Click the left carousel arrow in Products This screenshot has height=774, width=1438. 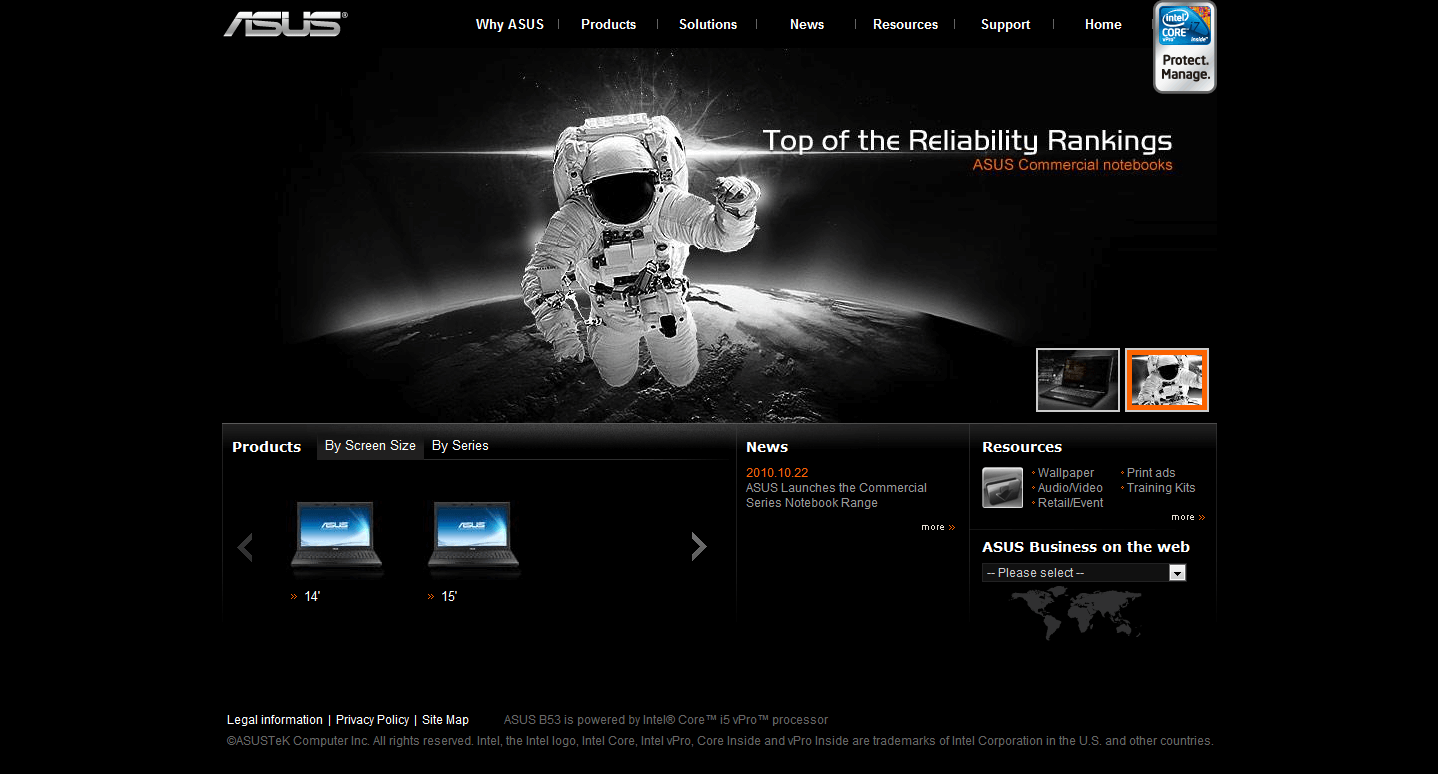245,547
